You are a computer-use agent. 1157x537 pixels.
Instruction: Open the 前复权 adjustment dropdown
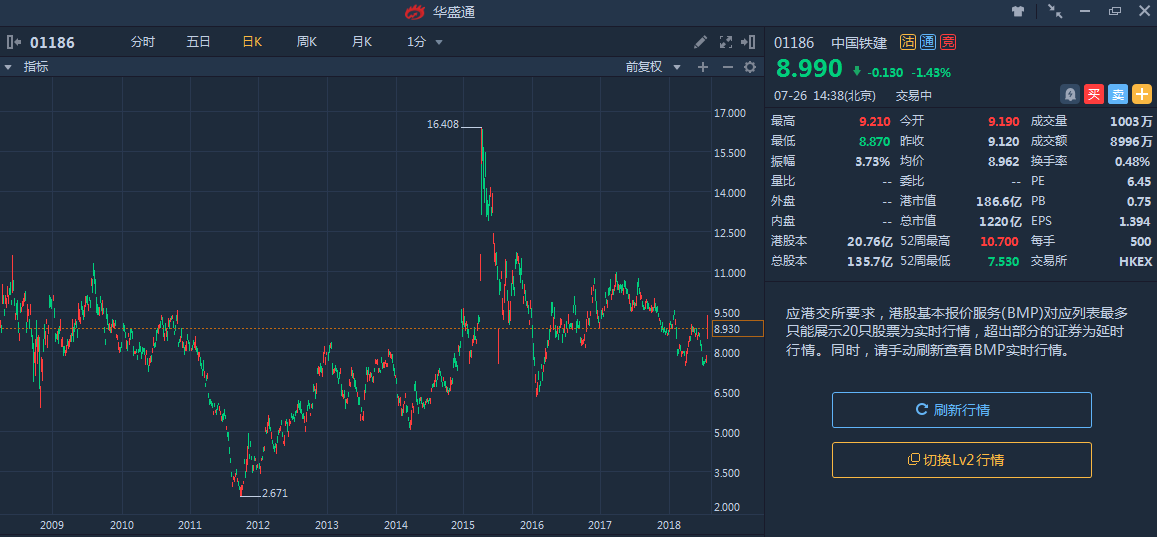pos(653,67)
